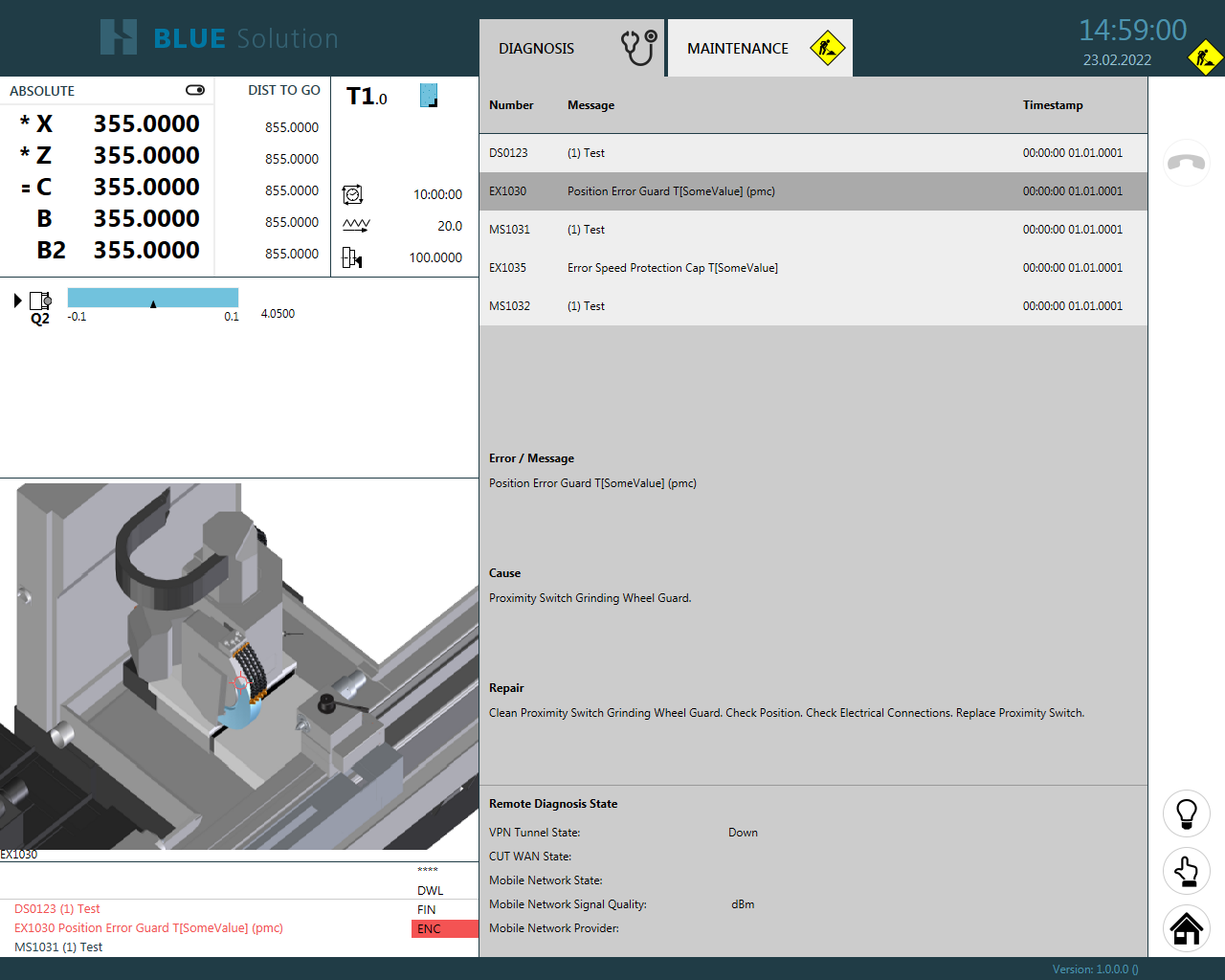Click the lightbulb hint button

(x=1187, y=813)
